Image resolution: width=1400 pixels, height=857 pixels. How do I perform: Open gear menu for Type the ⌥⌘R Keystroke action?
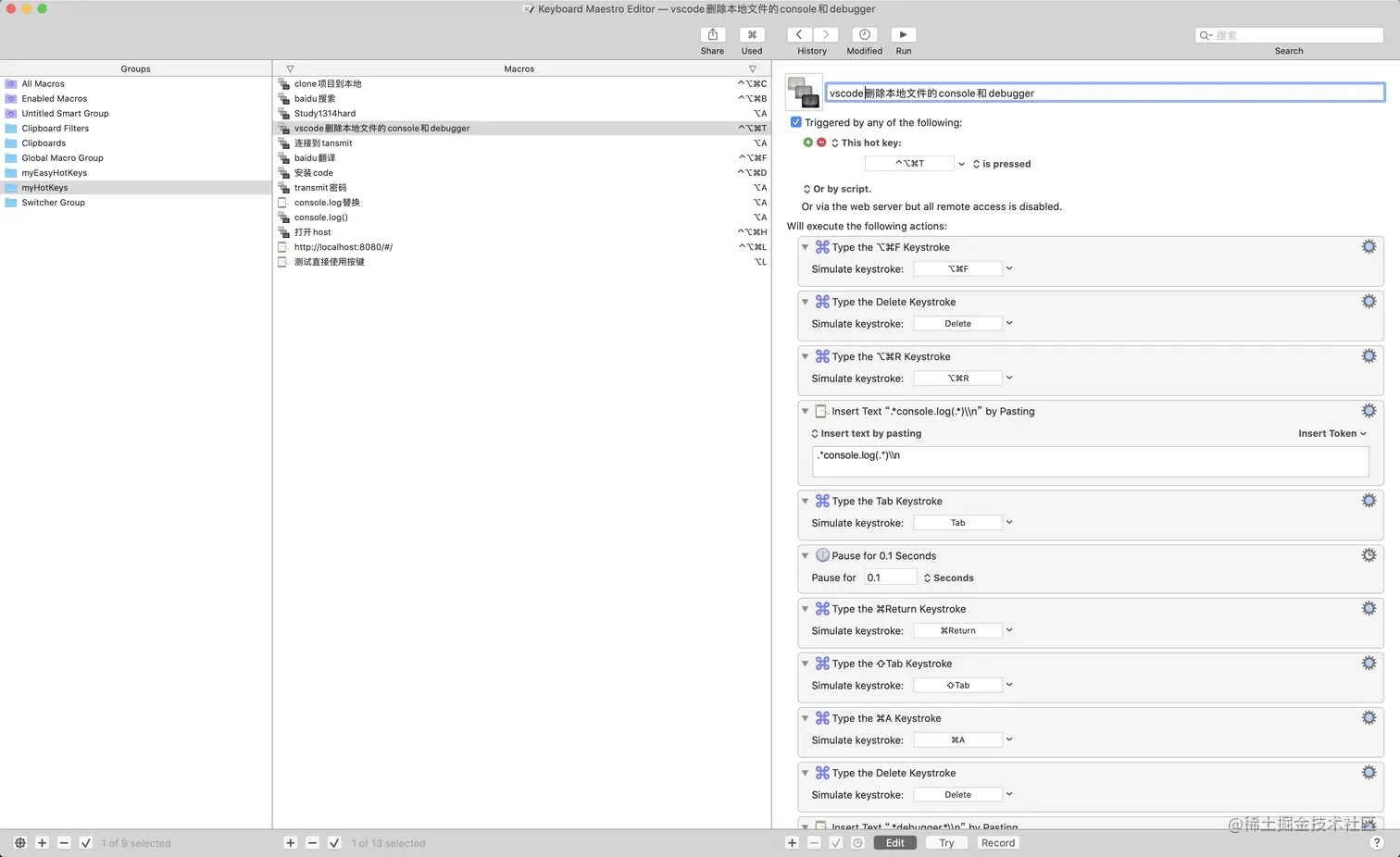point(1369,355)
